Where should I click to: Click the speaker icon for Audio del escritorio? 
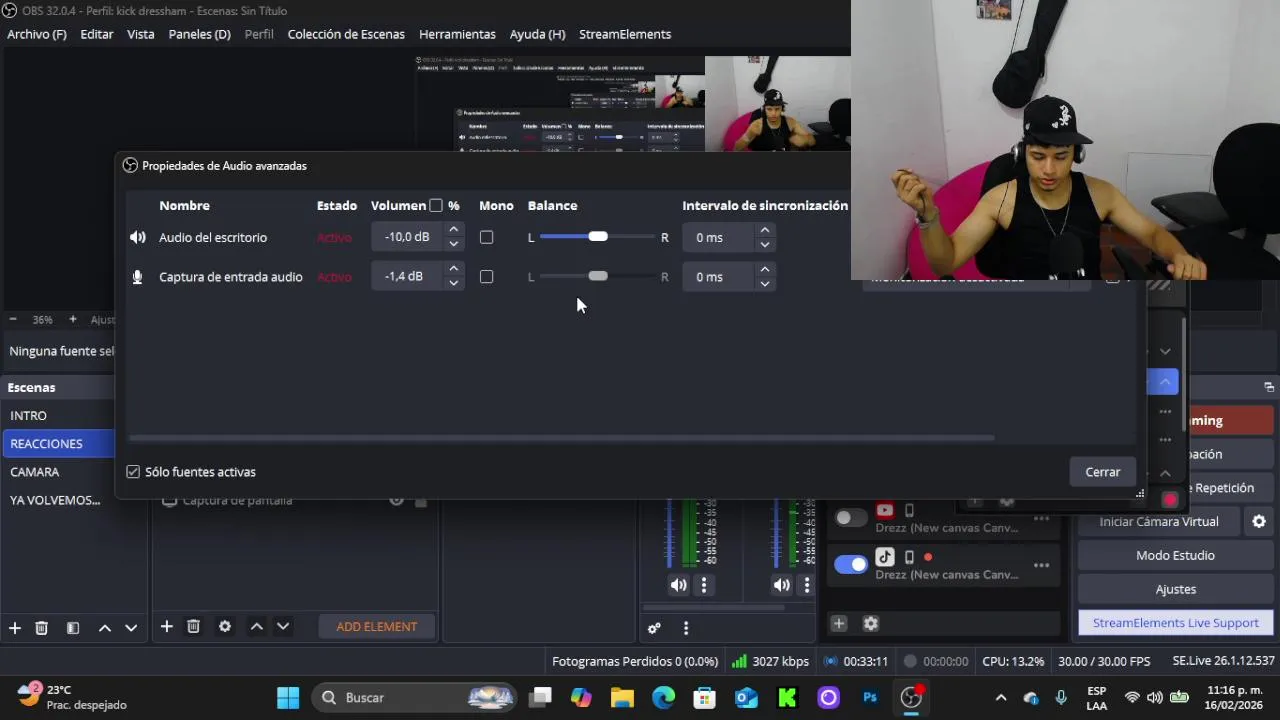pos(137,237)
